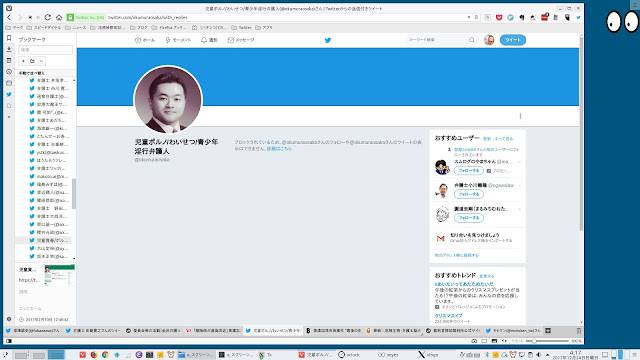Open the History panel clock icon
The image size is (640, 360).
point(9,72)
